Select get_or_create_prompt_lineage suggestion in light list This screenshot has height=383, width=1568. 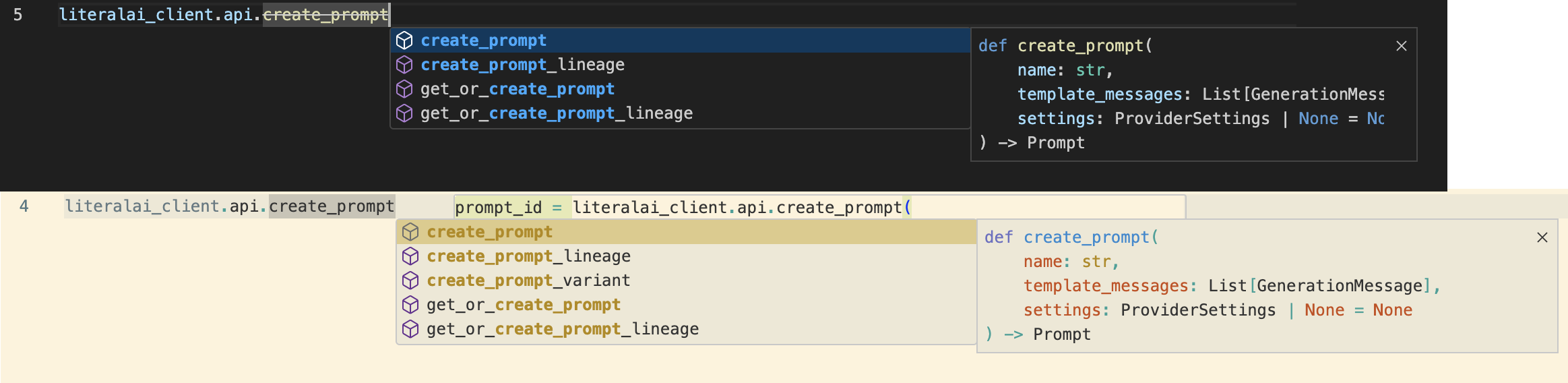pos(563,329)
